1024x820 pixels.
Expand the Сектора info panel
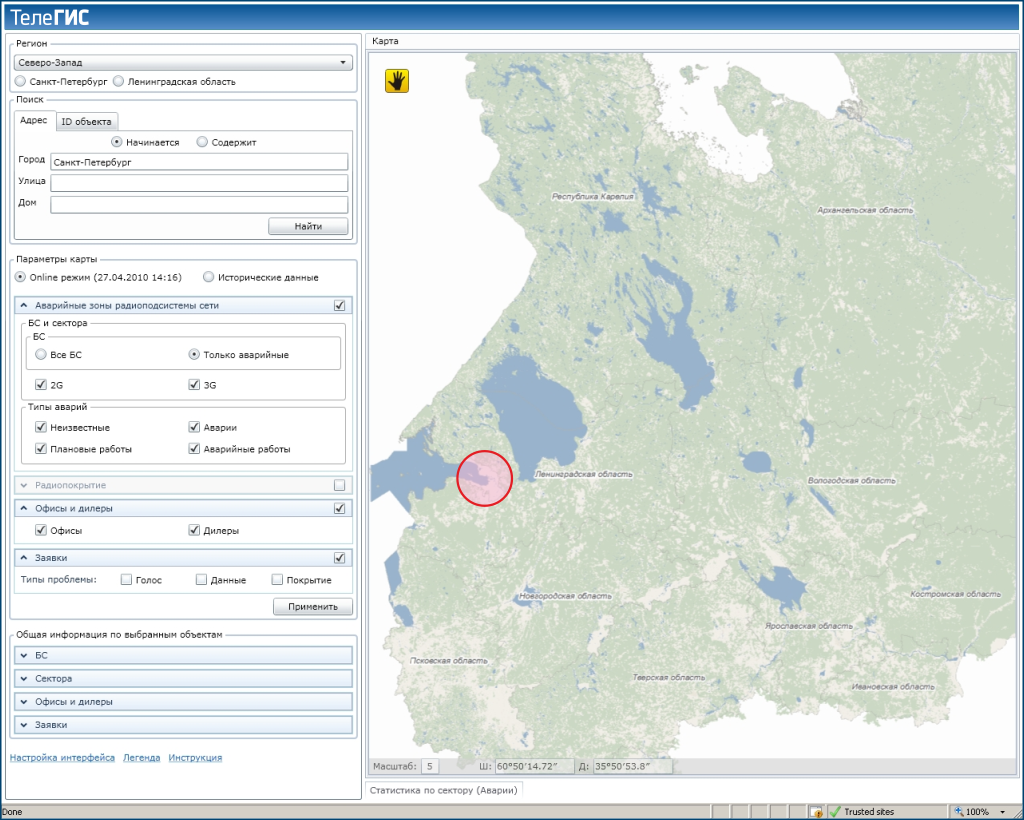pos(22,678)
